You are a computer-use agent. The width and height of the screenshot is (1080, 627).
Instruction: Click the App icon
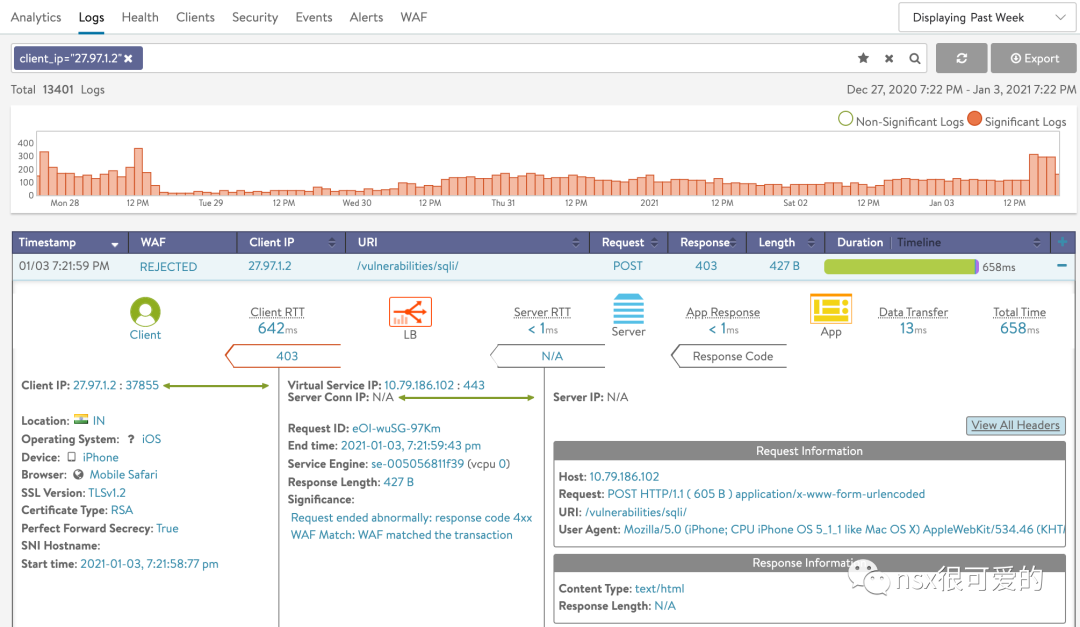click(x=831, y=309)
